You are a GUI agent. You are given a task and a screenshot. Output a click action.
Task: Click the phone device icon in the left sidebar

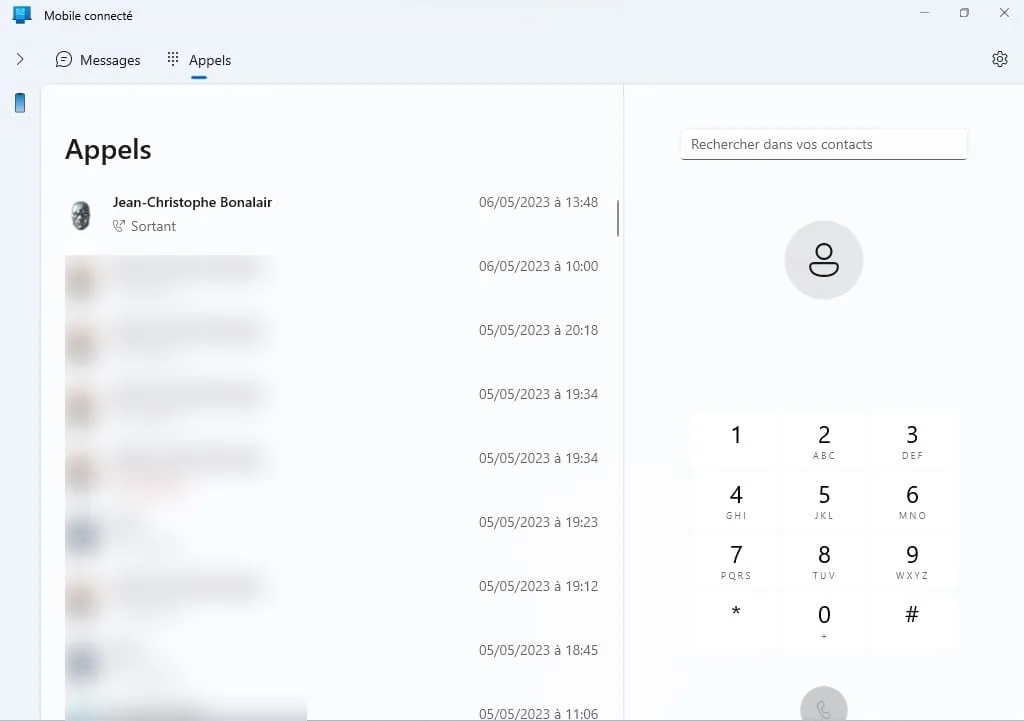coord(20,103)
